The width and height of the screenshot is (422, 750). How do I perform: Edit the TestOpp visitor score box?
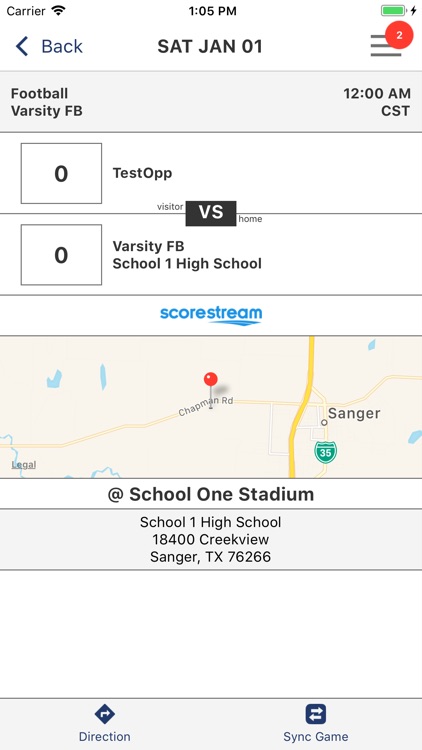coord(61,173)
